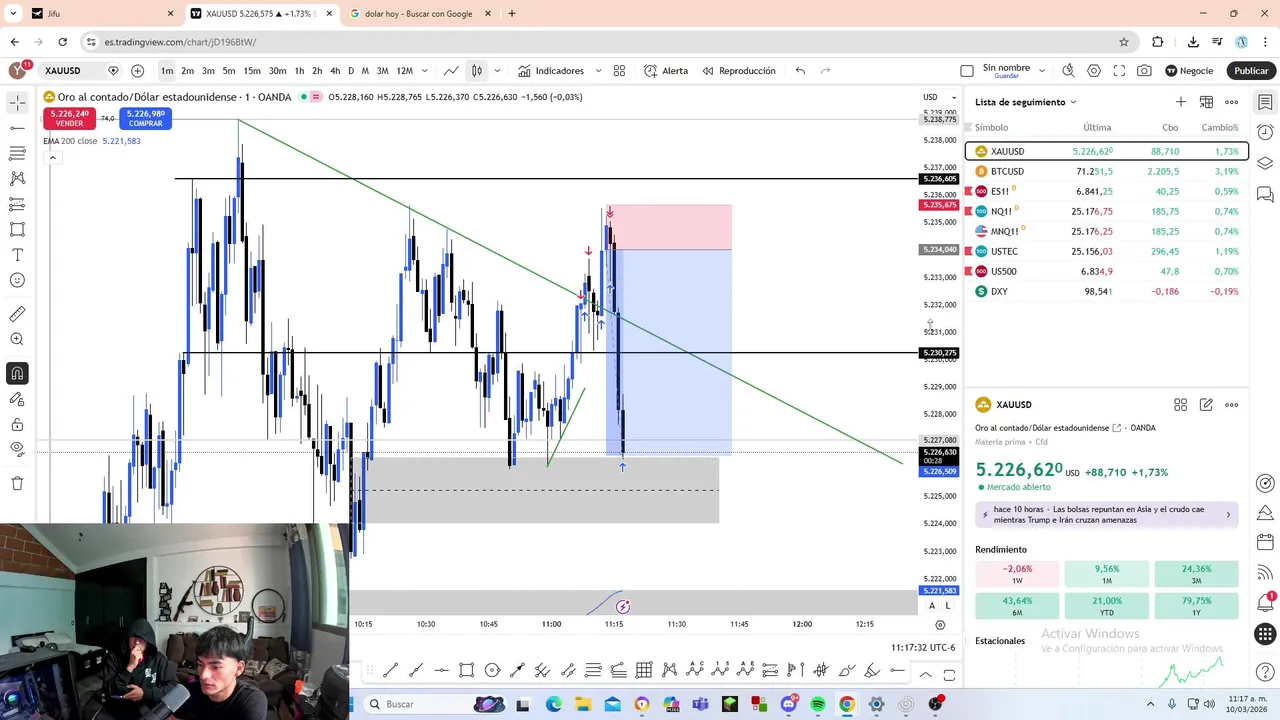Select the candlestick chart type icon

click(x=477, y=71)
